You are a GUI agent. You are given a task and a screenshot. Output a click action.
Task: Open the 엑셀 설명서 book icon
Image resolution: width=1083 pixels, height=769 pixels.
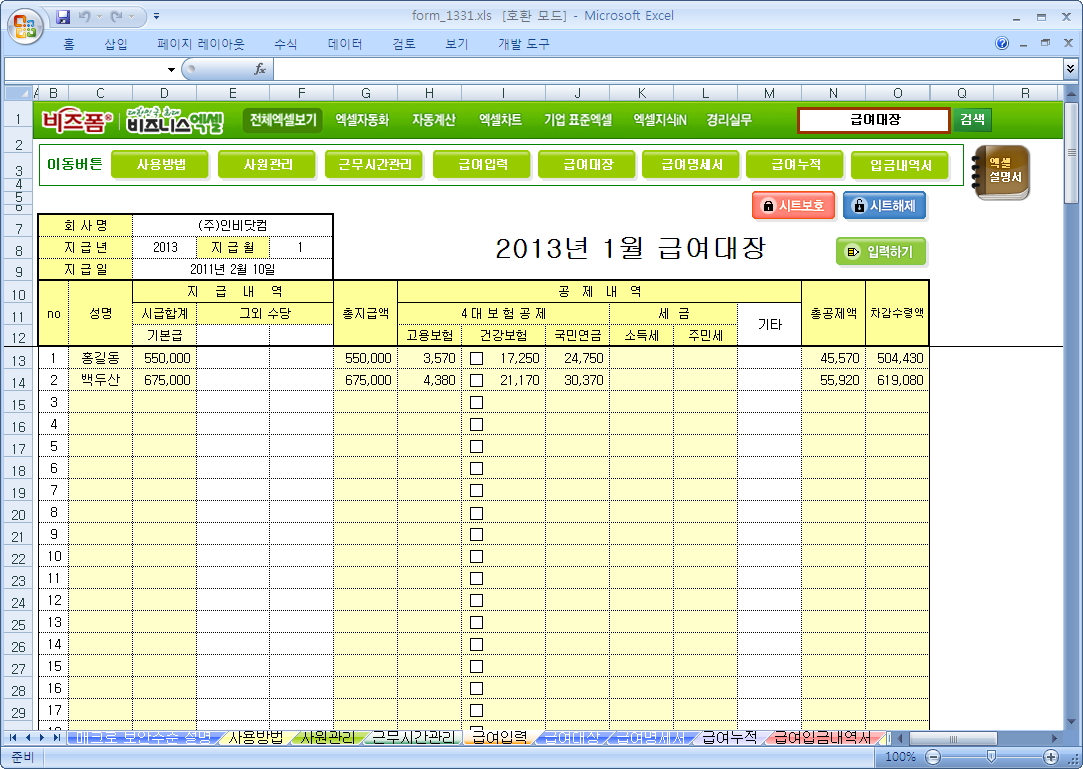click(x=1001, y=171)
